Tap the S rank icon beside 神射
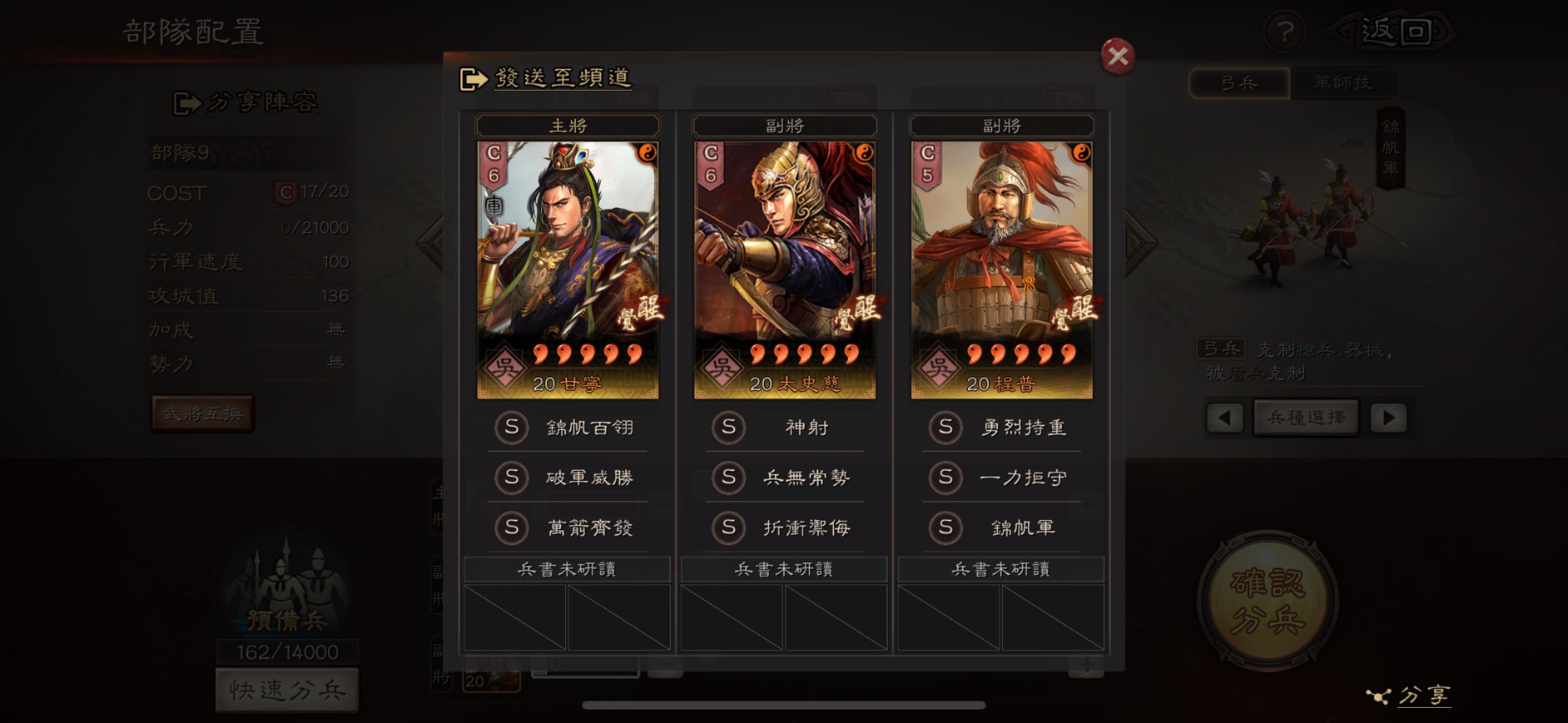This screenshot has height=723, width=1568. [x=729, y=428]
